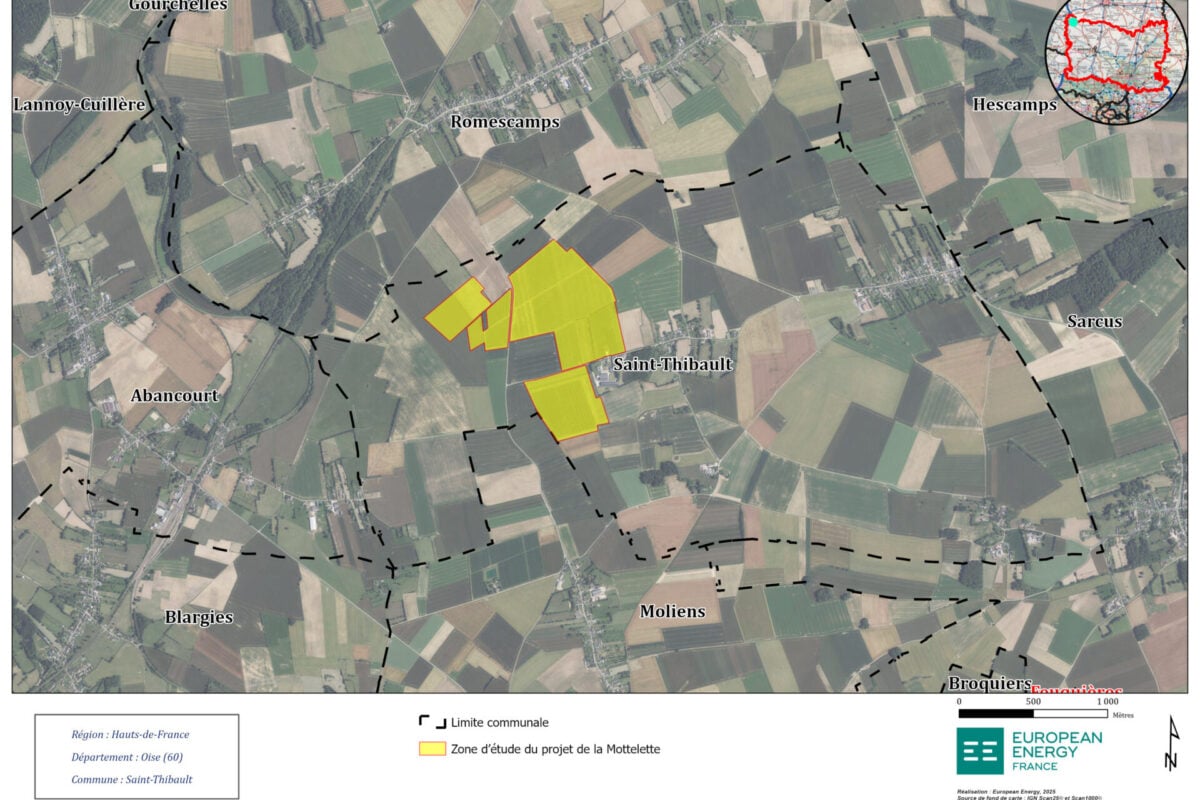This screenshot has width=1200, height=800.
Task: Click the European Energy logo icon
Action: tap(979, 751)
